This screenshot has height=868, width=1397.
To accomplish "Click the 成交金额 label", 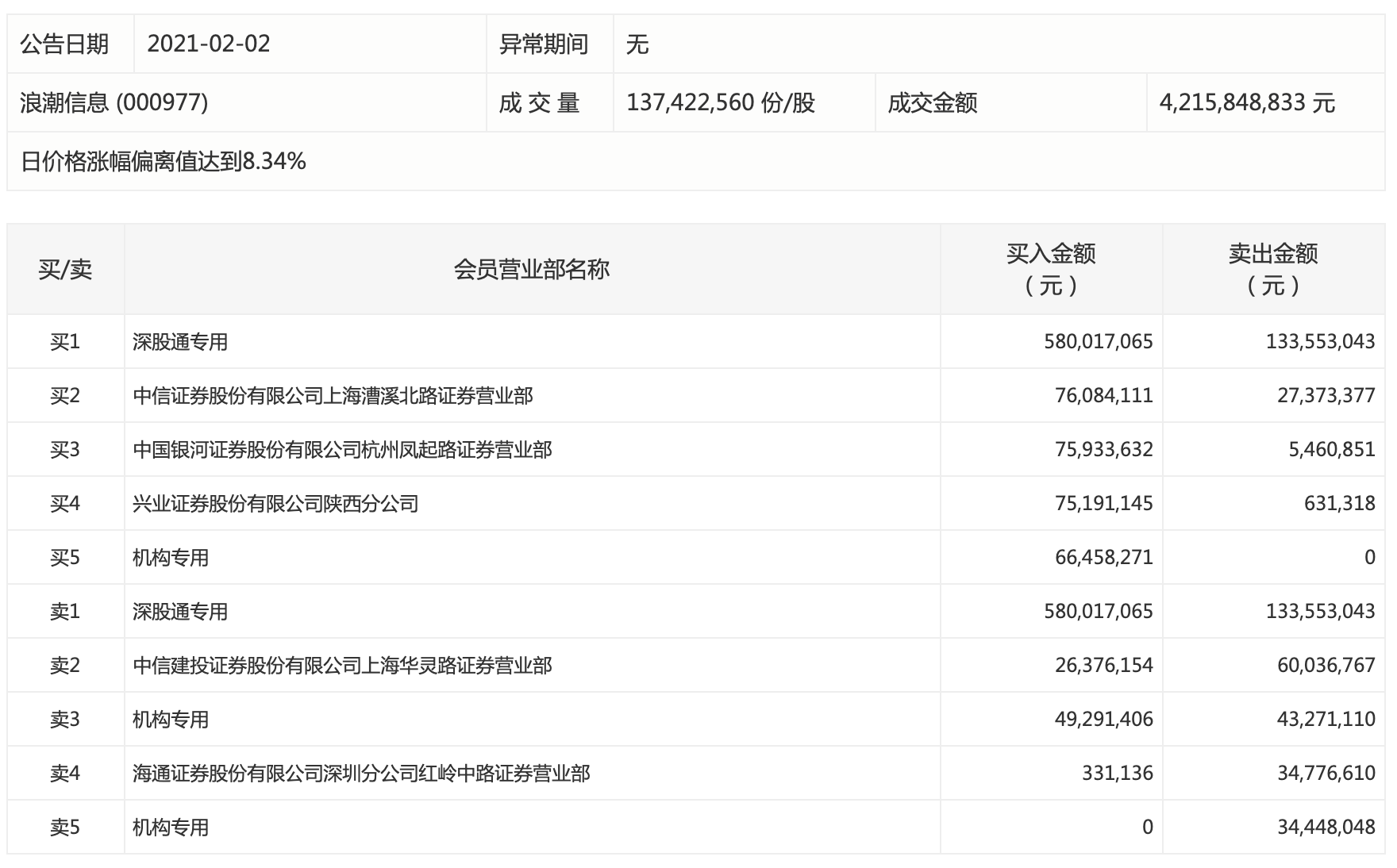I will pyautogui.click(x=933, y=102).
